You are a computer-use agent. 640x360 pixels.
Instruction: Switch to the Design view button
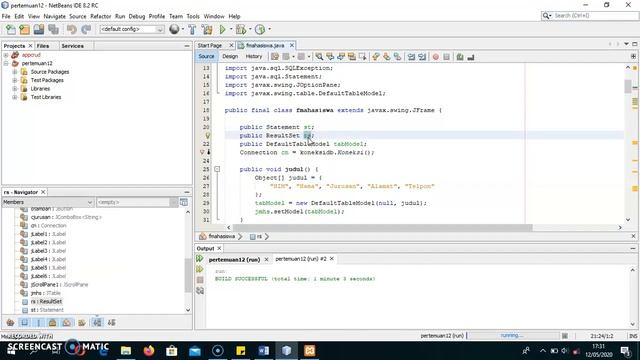(230, 56)
